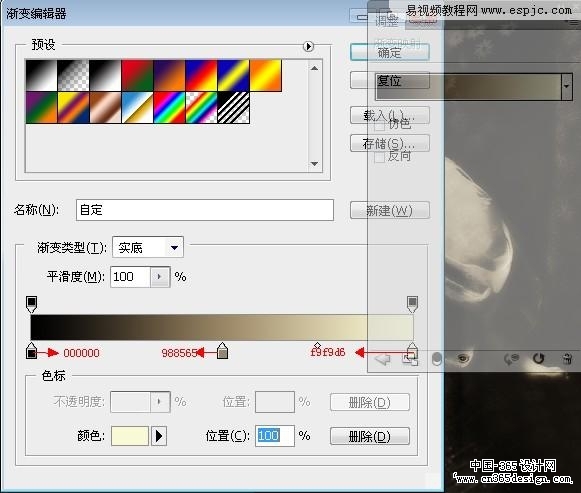This screenshot has height=493, width=581.
Task: Toggle layer visibility eye in adjustments panel
Action: [463, 358]
